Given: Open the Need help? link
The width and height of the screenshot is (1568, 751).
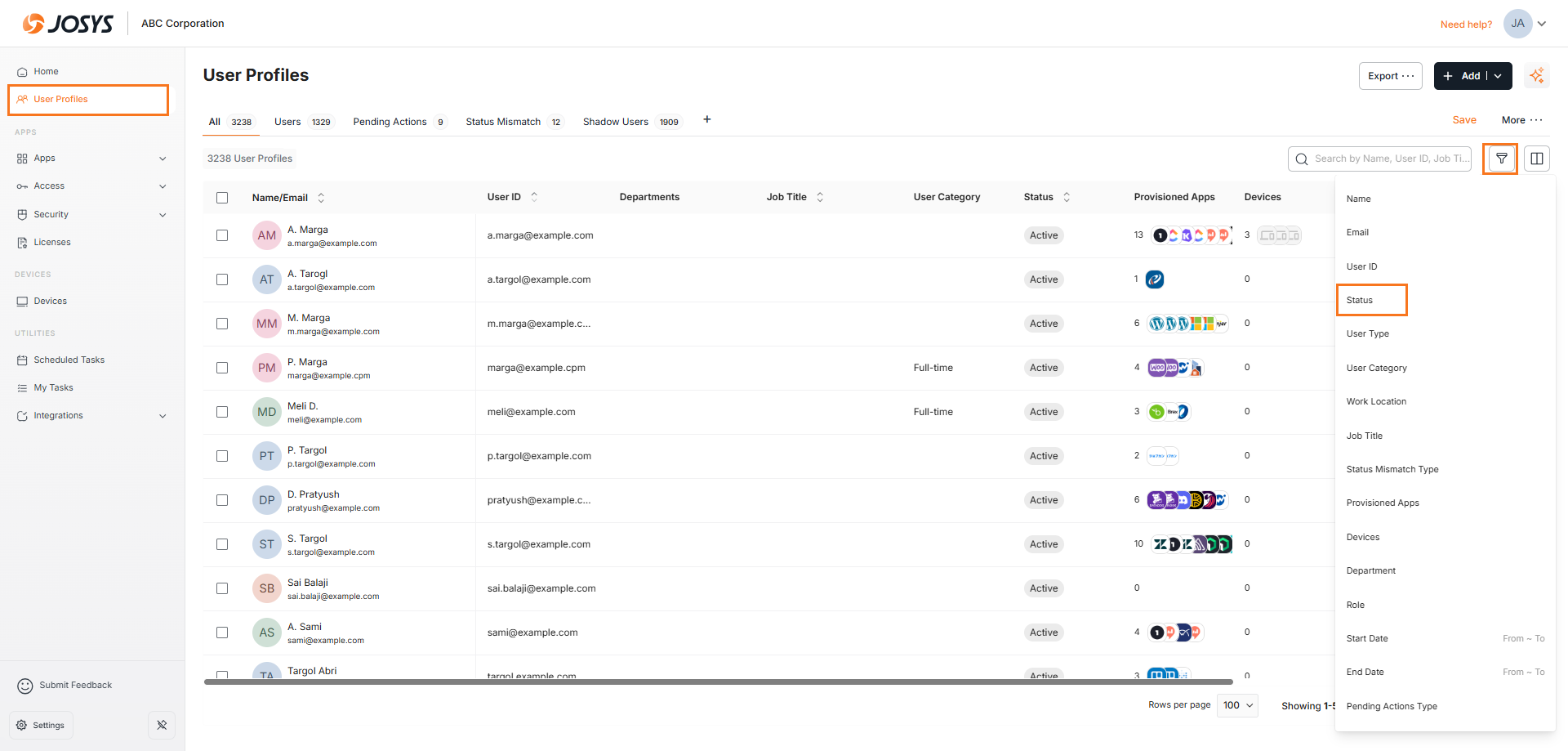Looking at the screenshot, I should click(x=1466, y=25).
